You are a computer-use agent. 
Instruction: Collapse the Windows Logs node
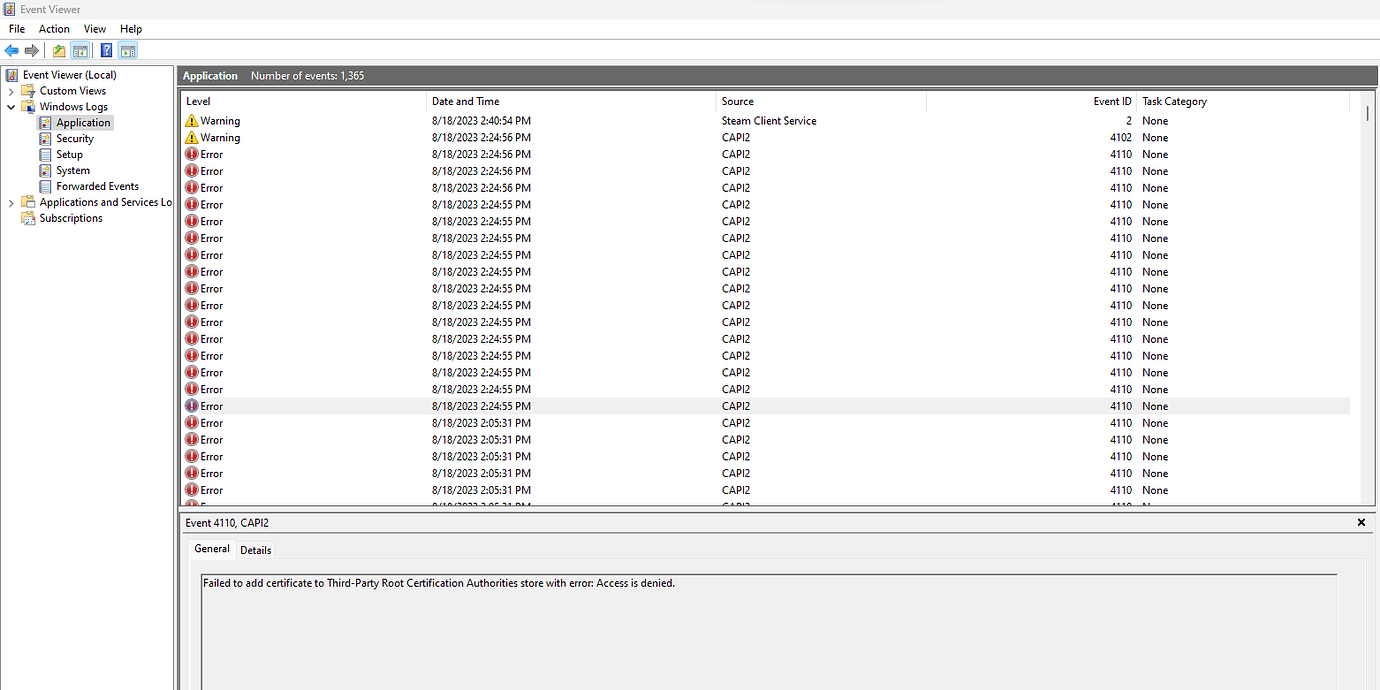(x=11, y=107)
